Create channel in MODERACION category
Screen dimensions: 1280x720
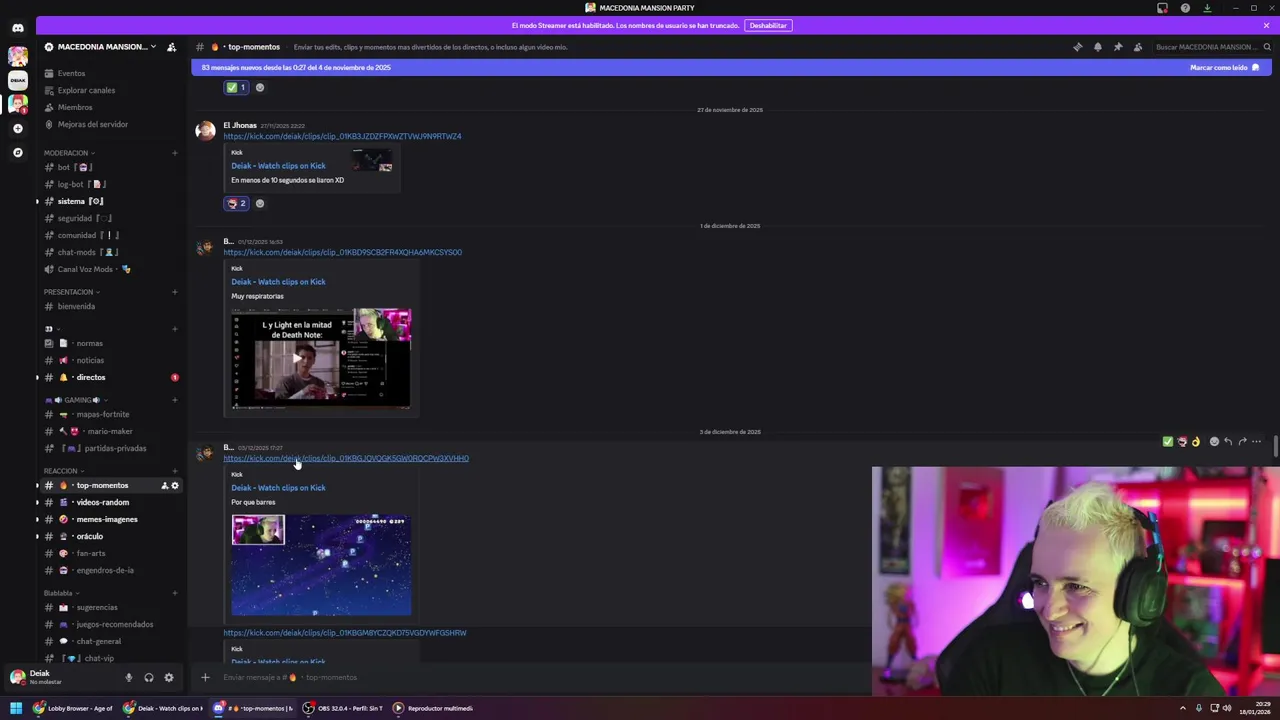[174, 153]
